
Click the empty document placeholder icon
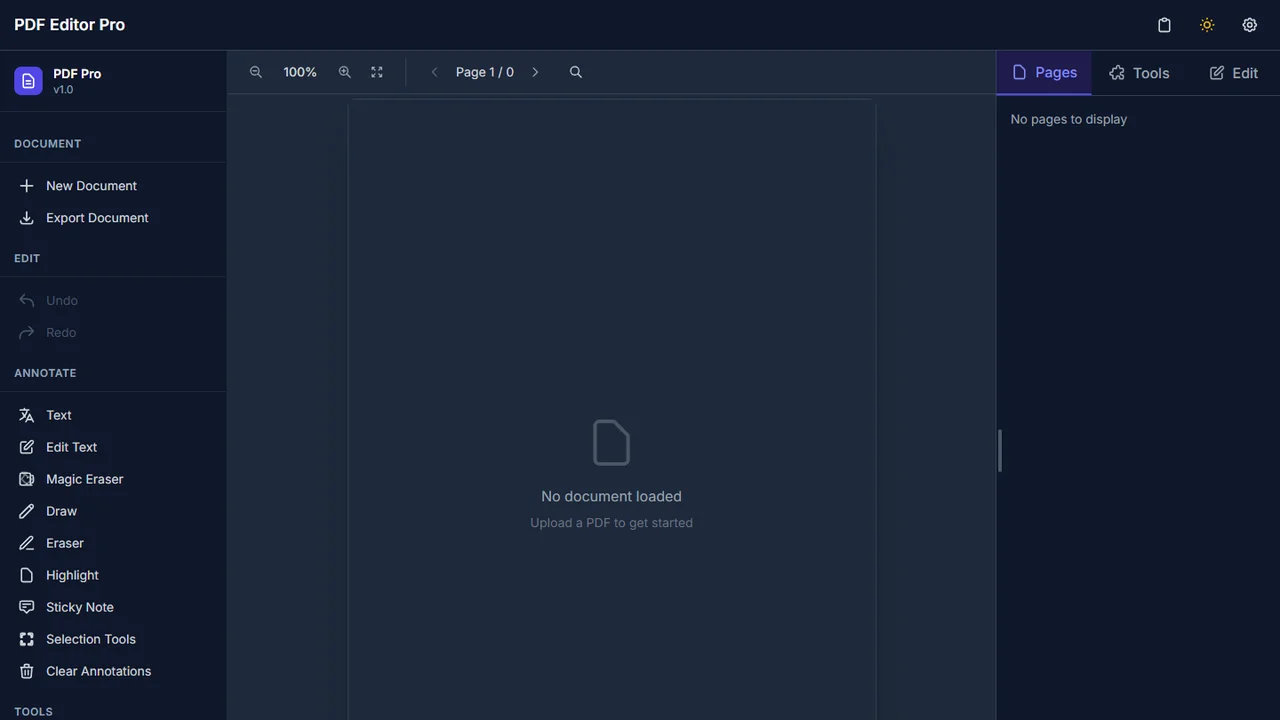611,443
